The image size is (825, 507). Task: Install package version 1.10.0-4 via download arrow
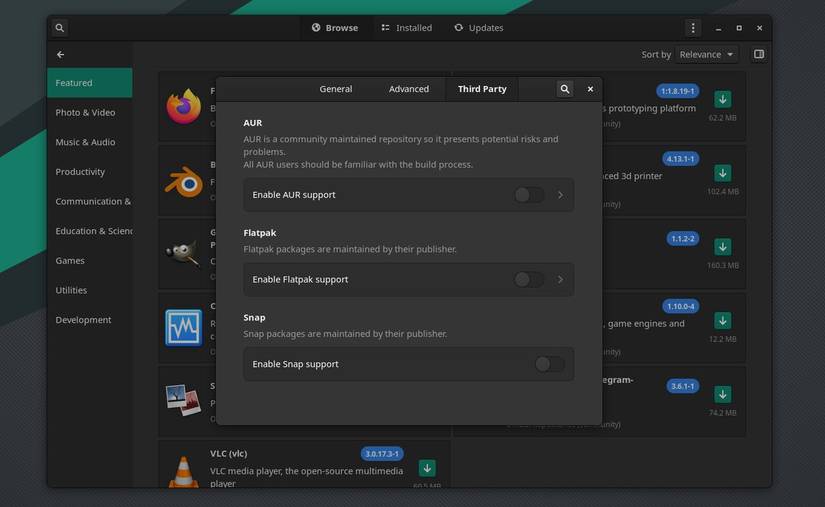click(x=722, y=320)
